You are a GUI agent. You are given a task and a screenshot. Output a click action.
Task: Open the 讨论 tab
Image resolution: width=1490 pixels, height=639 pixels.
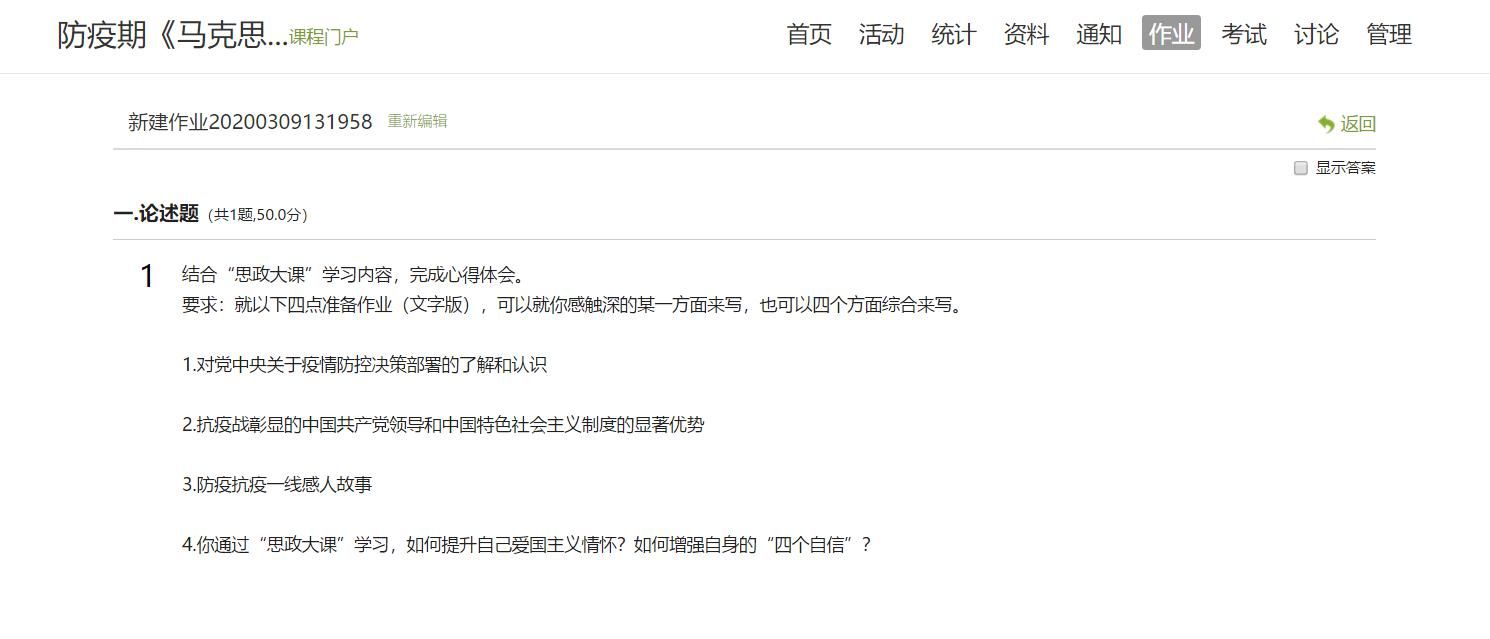tap(1316, 34)
